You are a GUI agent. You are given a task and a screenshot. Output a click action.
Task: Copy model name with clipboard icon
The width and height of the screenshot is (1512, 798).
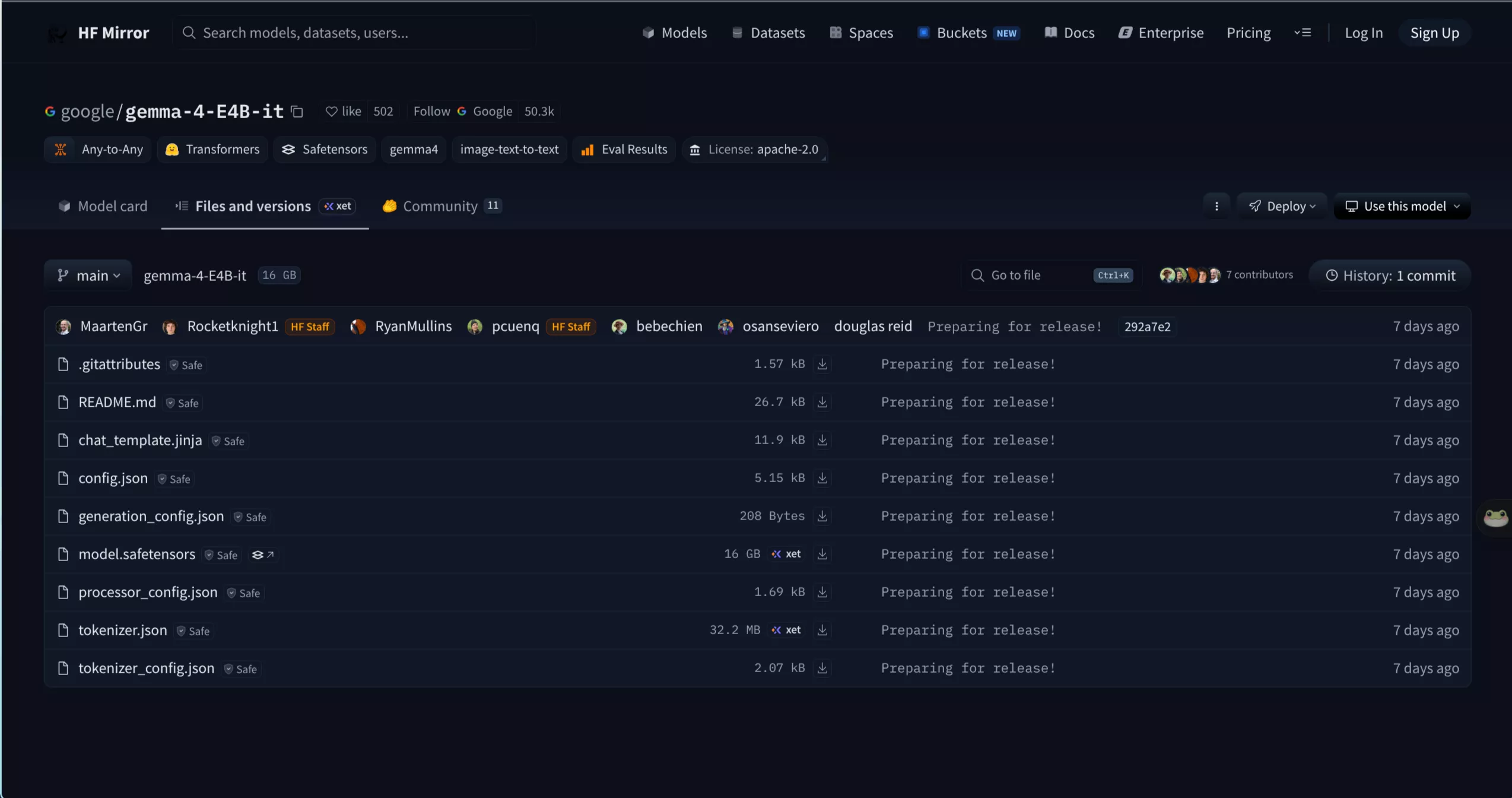click(x=297, y=112)
